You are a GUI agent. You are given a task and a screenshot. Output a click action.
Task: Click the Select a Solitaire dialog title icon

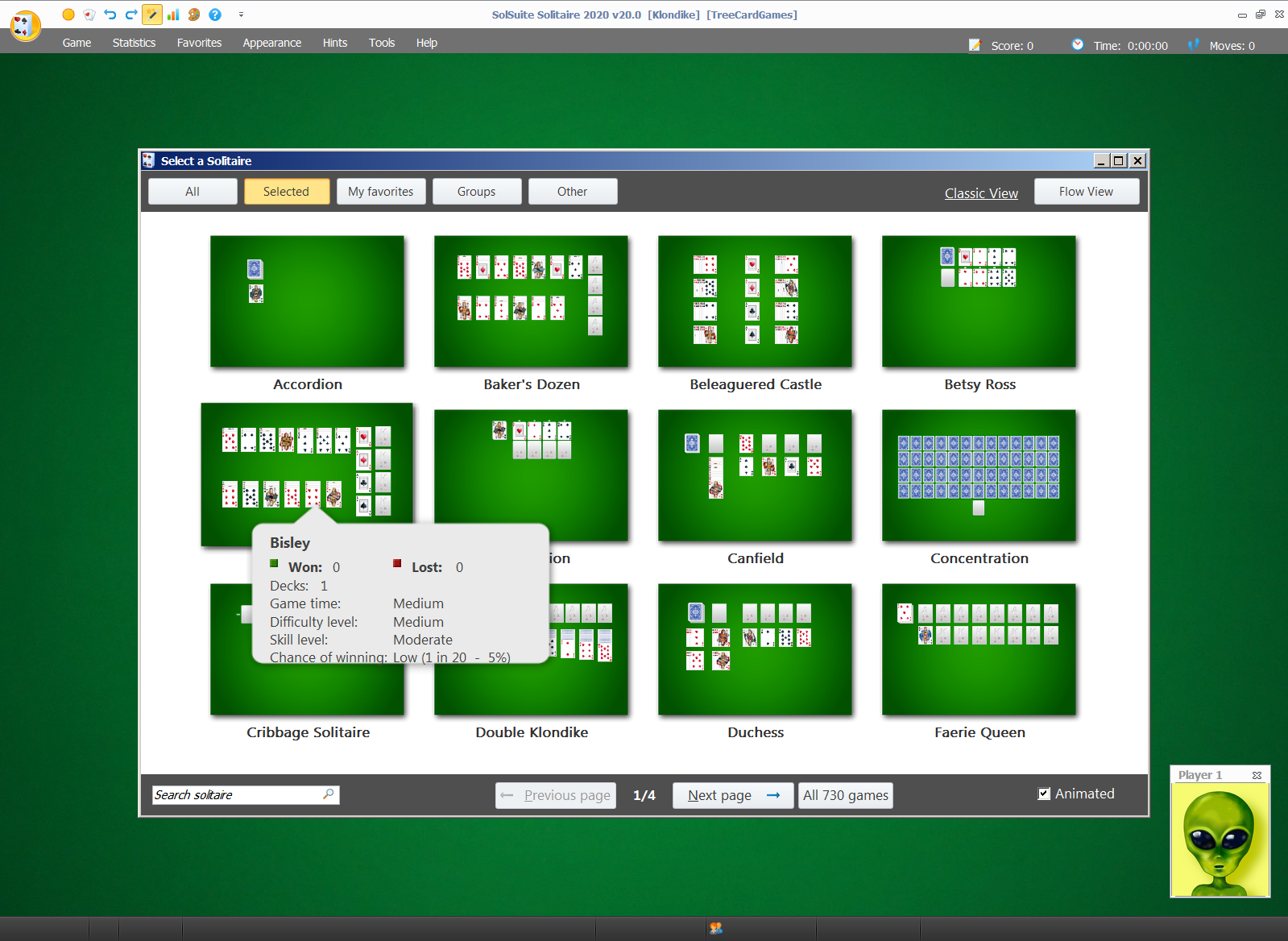tap(148, 160)
